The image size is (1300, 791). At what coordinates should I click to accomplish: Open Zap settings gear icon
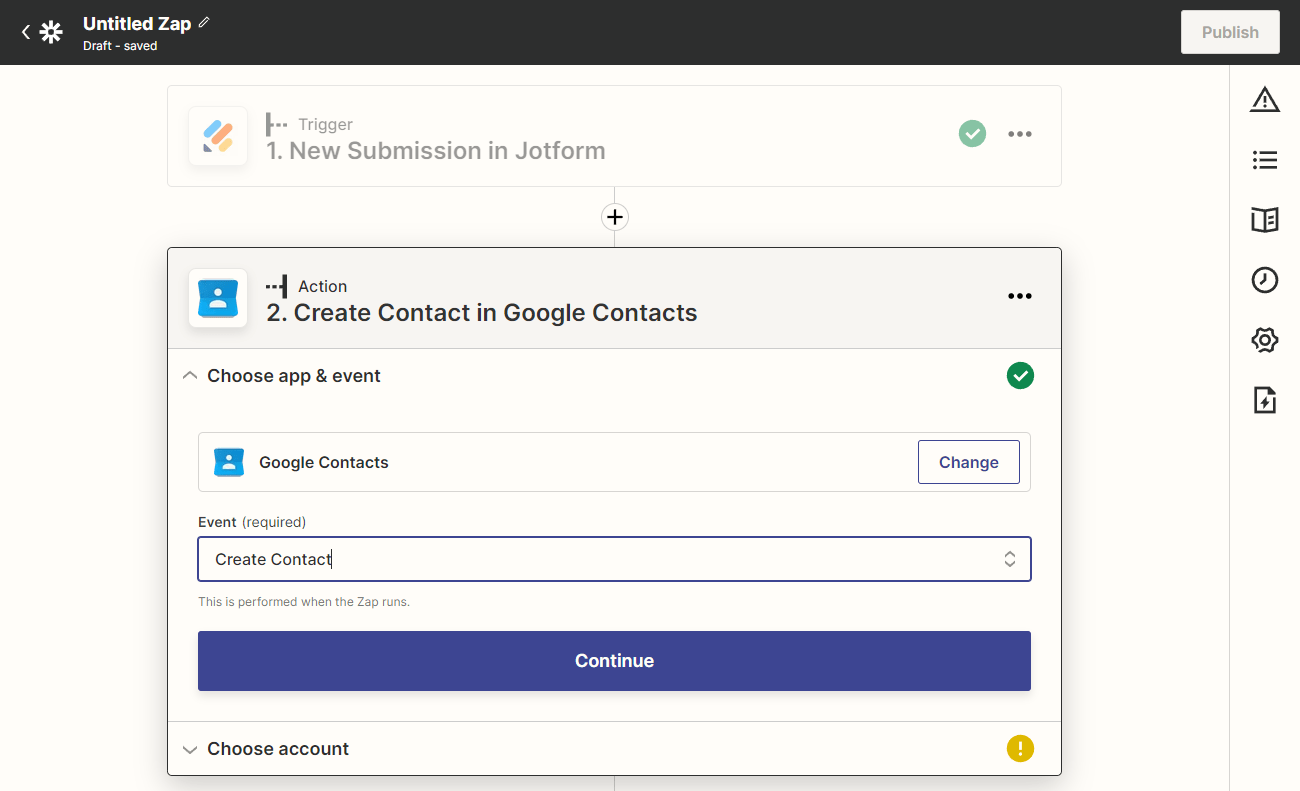click(1265, 340)
